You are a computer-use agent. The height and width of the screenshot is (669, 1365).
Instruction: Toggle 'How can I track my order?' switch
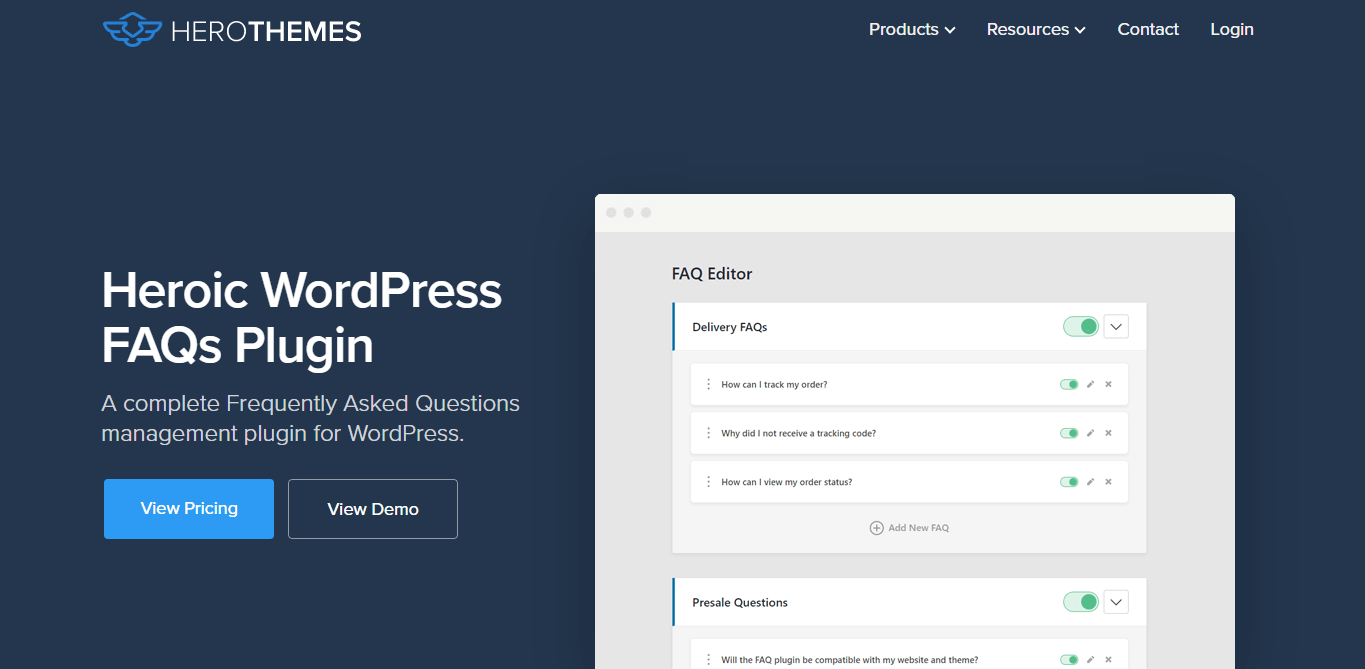point(1069,384)
